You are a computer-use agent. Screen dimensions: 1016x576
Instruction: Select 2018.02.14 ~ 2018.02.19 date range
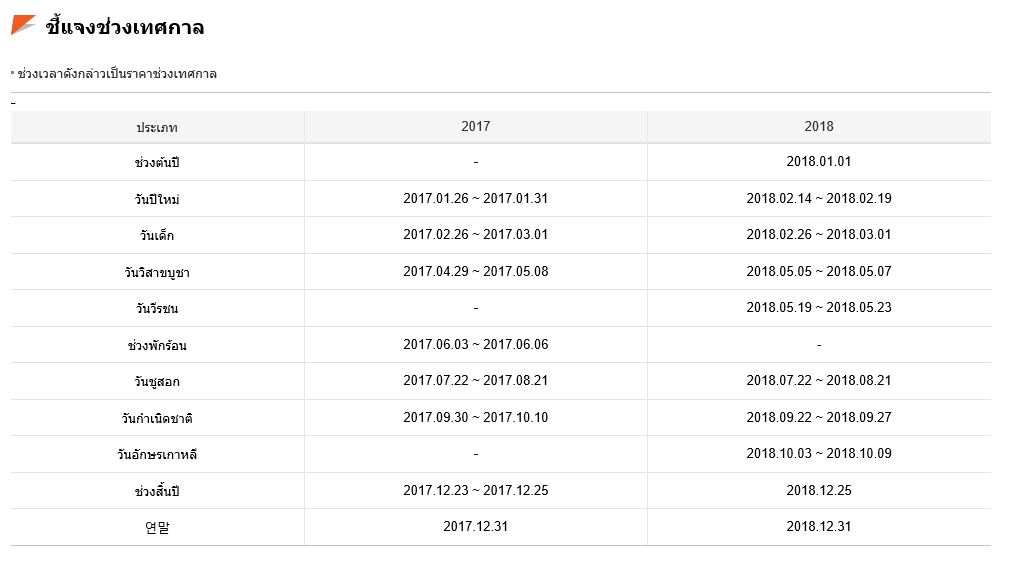pos(819,198)
